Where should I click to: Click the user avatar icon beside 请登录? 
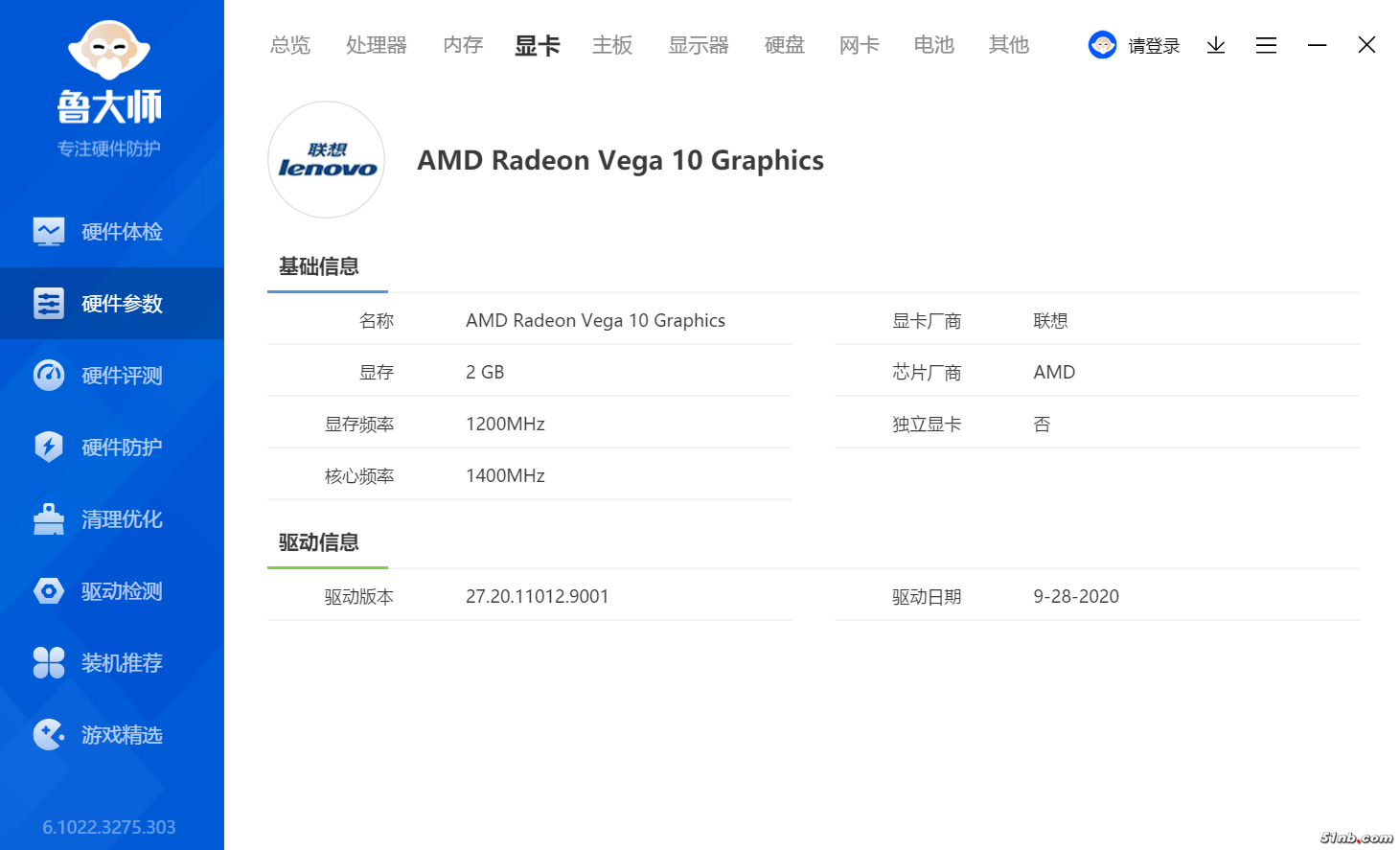click(x=1103, y=45)
